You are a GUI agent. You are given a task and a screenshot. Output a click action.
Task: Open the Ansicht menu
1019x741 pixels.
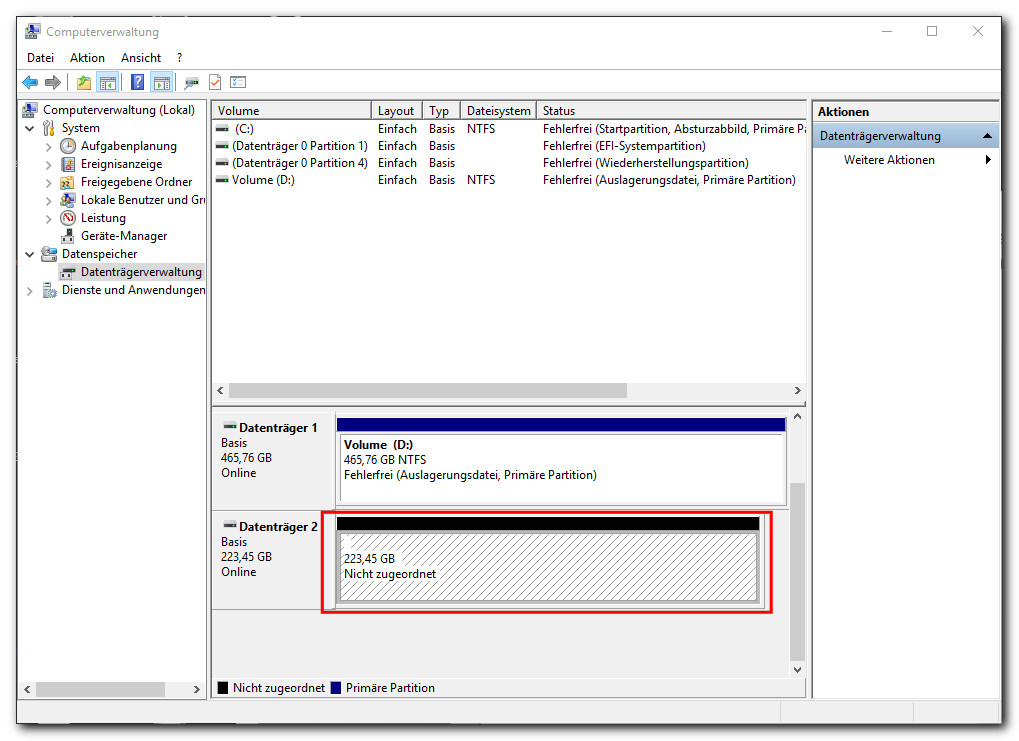click(x=141, y=58)
